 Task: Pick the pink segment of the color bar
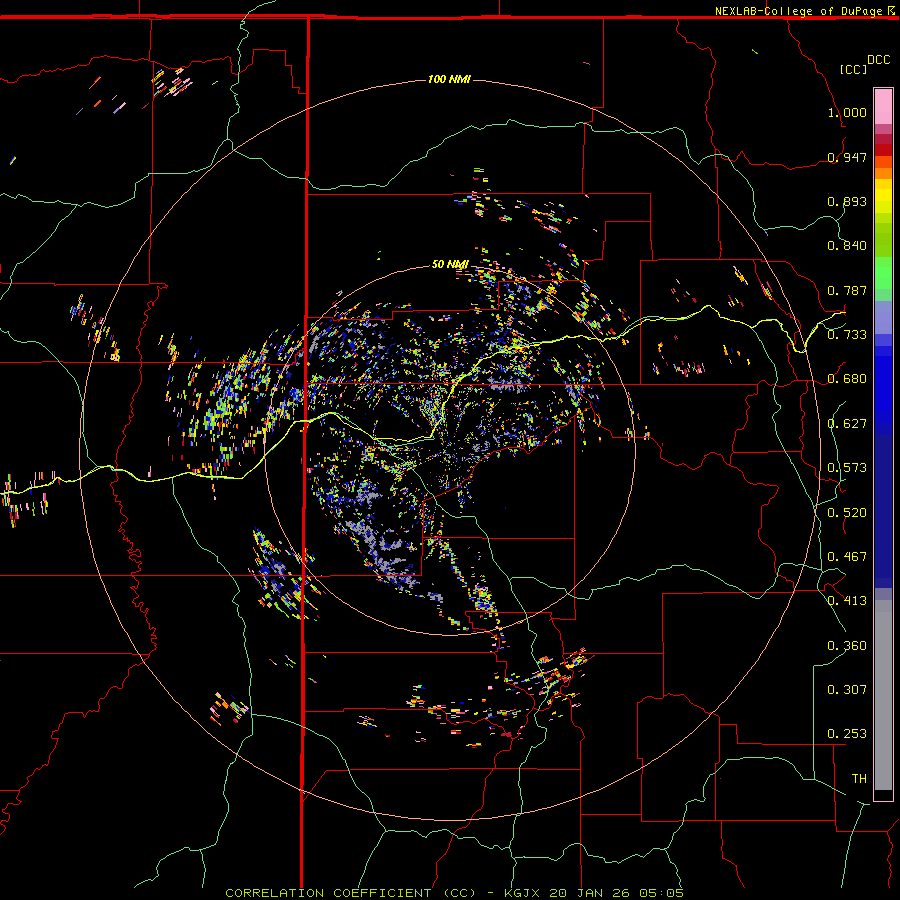coord(883,107)
